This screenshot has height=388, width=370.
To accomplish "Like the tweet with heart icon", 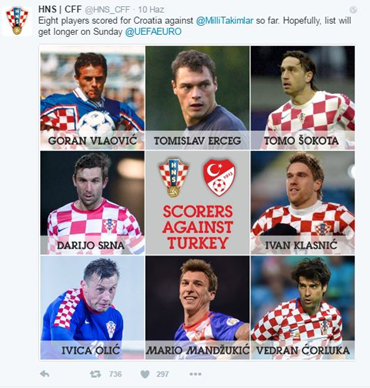I will [145, 374].
